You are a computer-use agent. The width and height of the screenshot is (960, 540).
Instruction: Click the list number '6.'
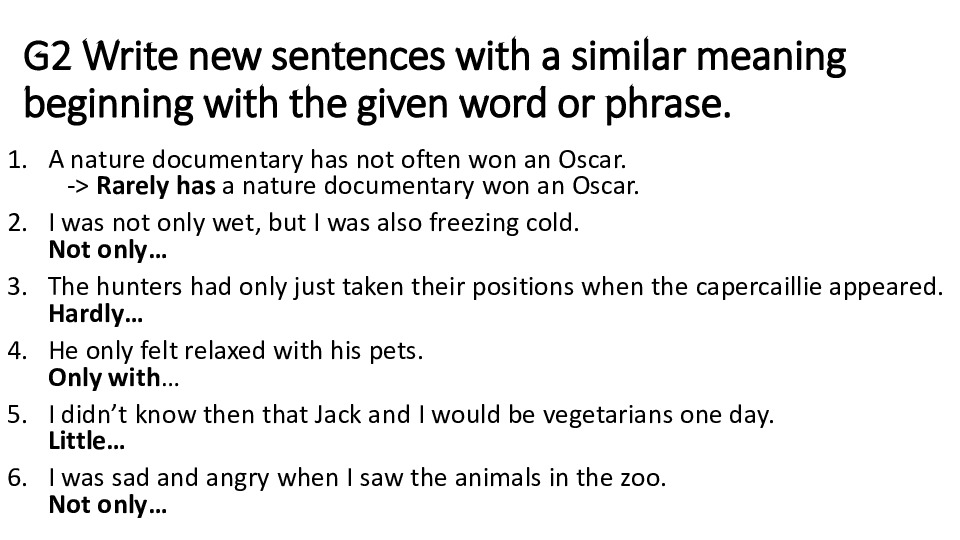pyautogui.click(x=17, y=478)
